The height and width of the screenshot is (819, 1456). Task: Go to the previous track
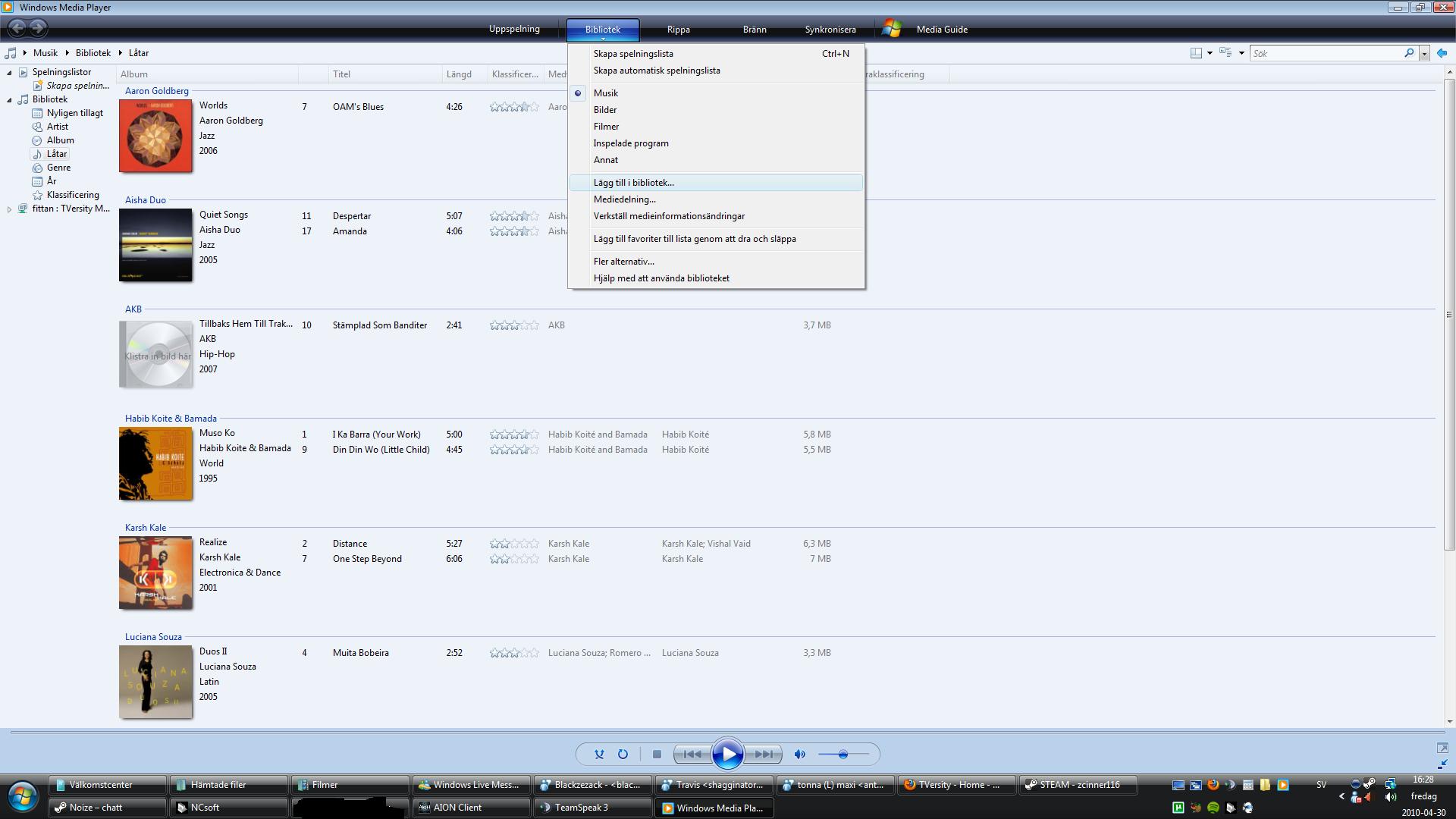692,754
